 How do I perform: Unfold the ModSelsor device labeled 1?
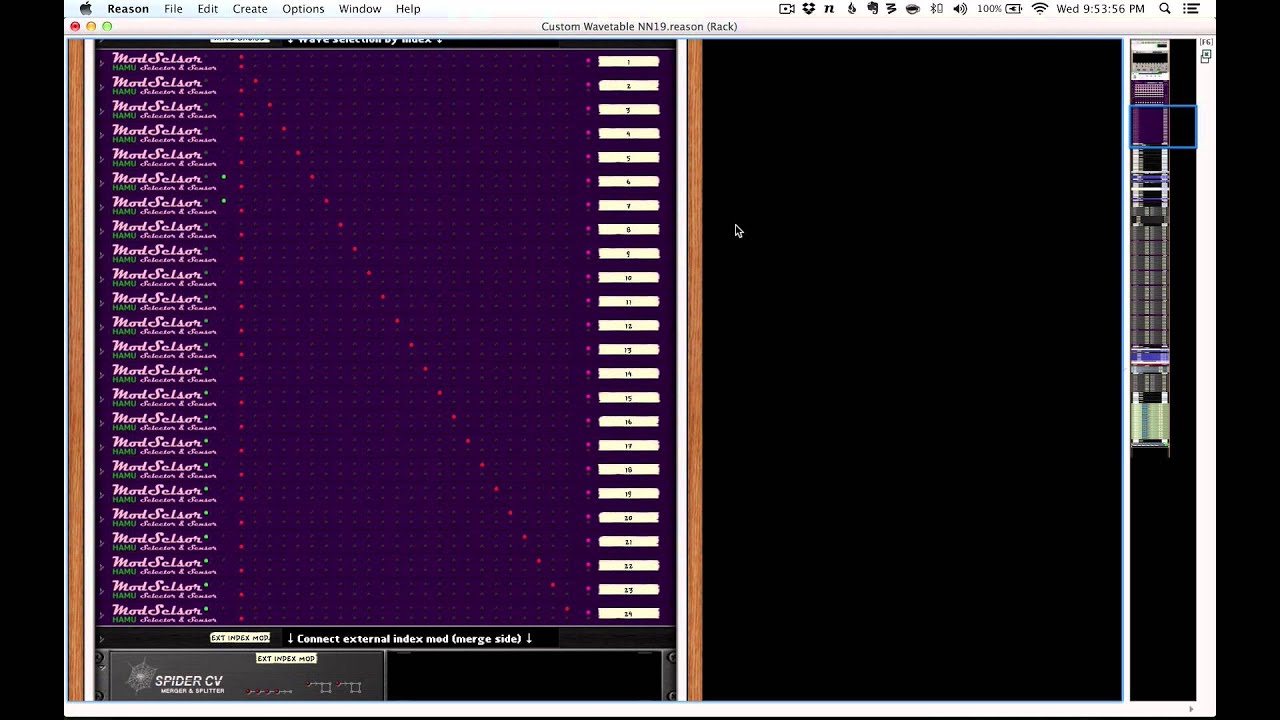(102, 62)
